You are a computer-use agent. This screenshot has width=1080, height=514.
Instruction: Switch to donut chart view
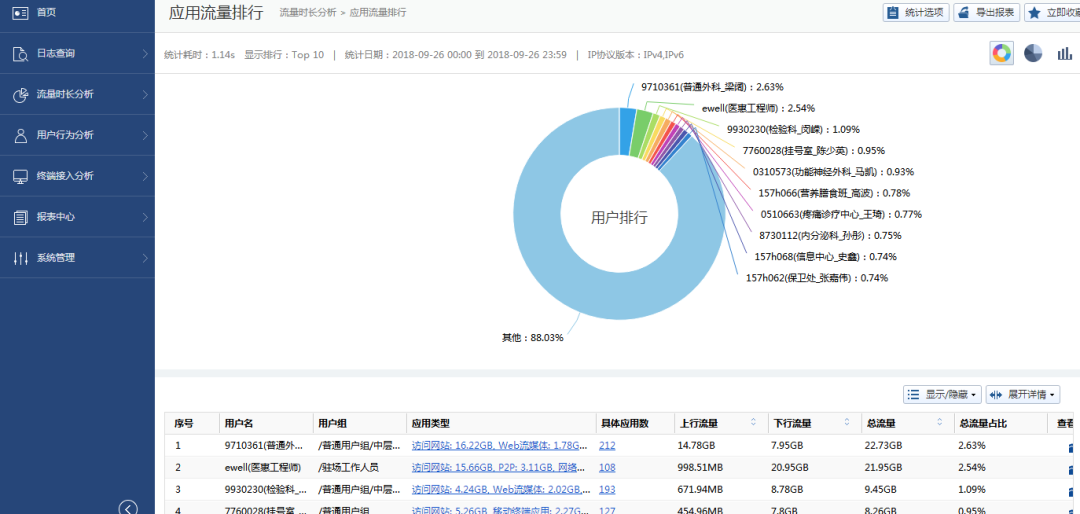coord(1001,53)
